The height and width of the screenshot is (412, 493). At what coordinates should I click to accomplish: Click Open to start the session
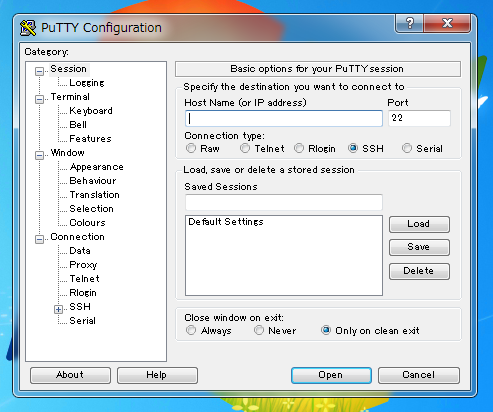click(331, 375)
